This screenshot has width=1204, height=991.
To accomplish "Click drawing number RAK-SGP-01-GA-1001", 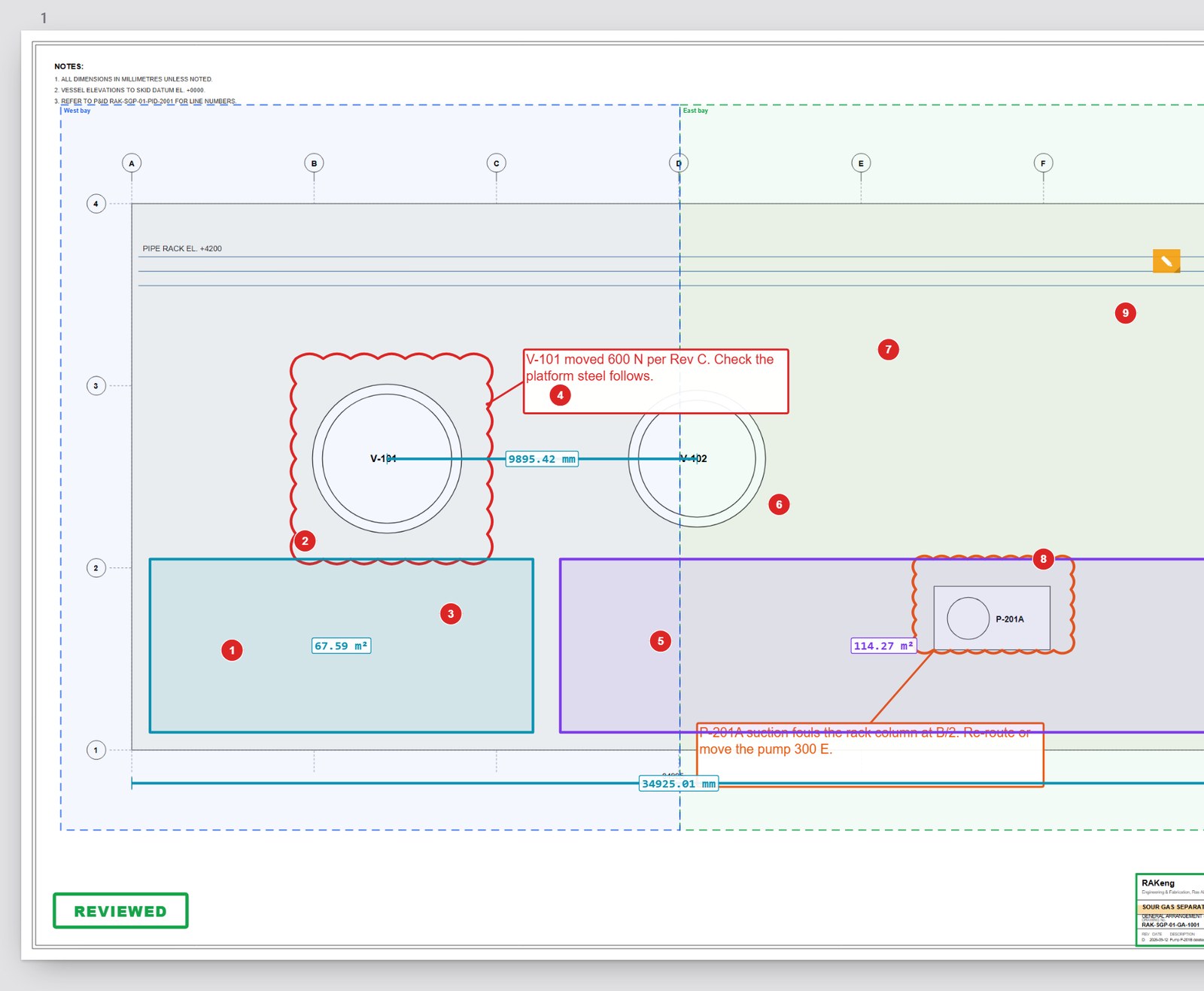I will tap(1171, 925).
